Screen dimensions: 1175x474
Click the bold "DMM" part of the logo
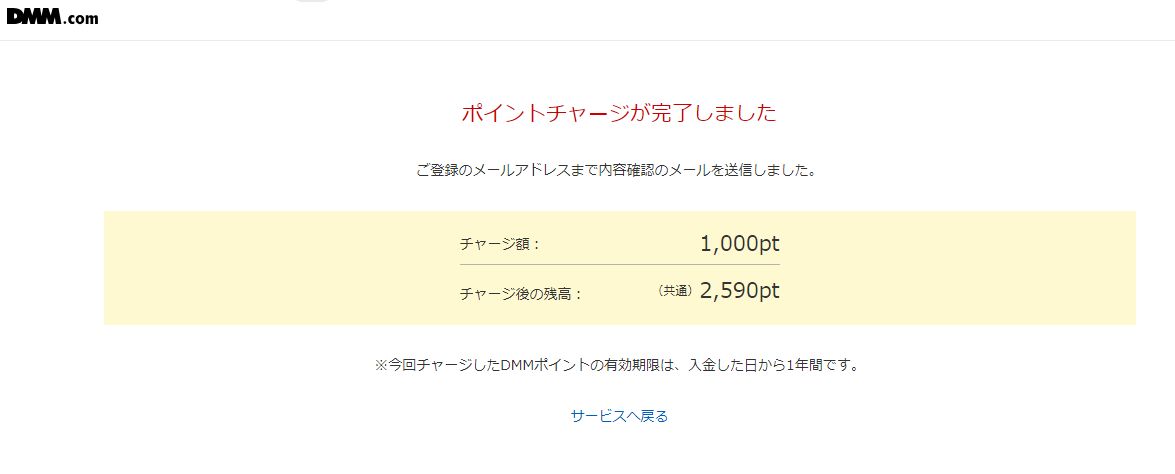34,16
